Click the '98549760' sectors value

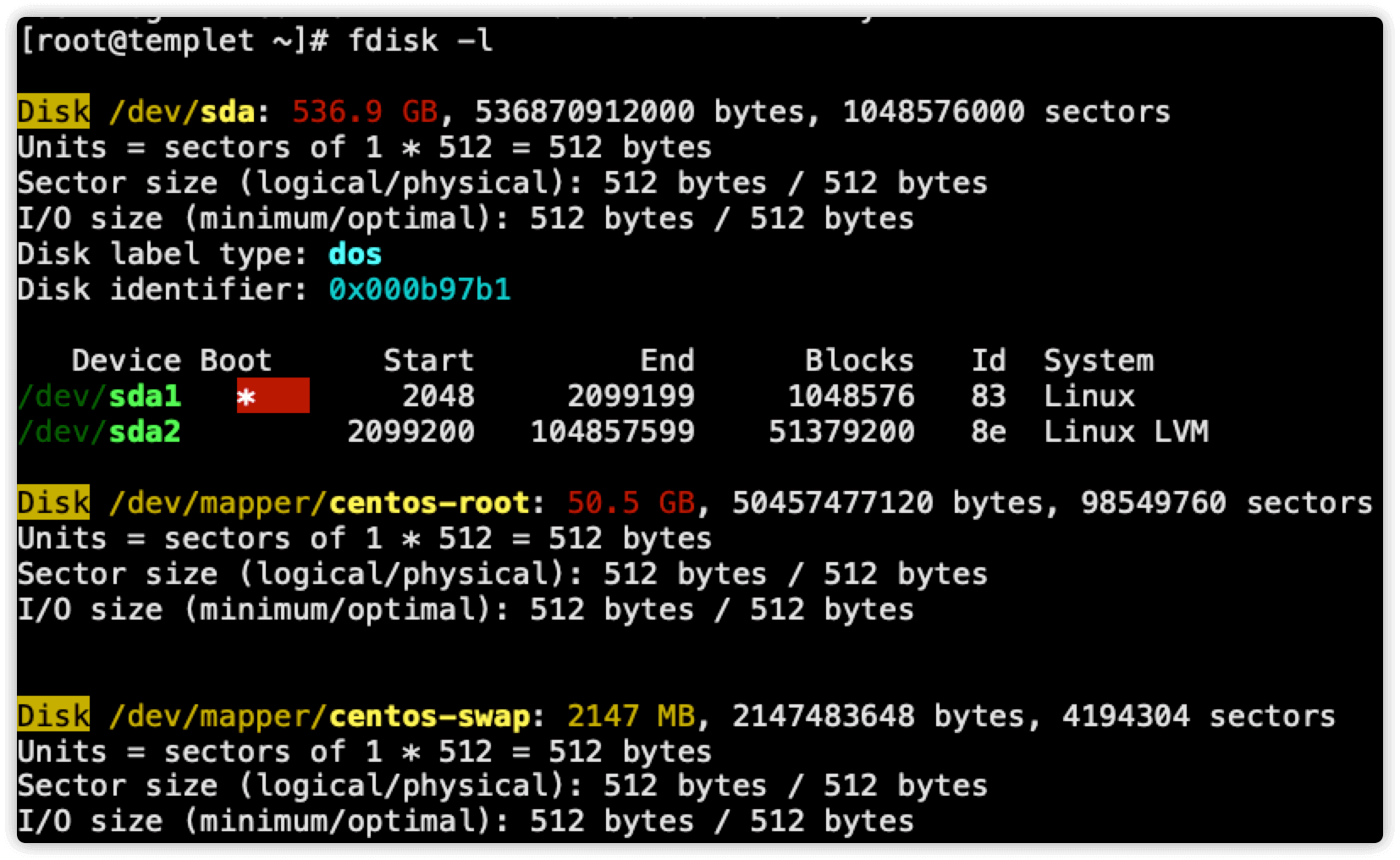[1153, 503]
